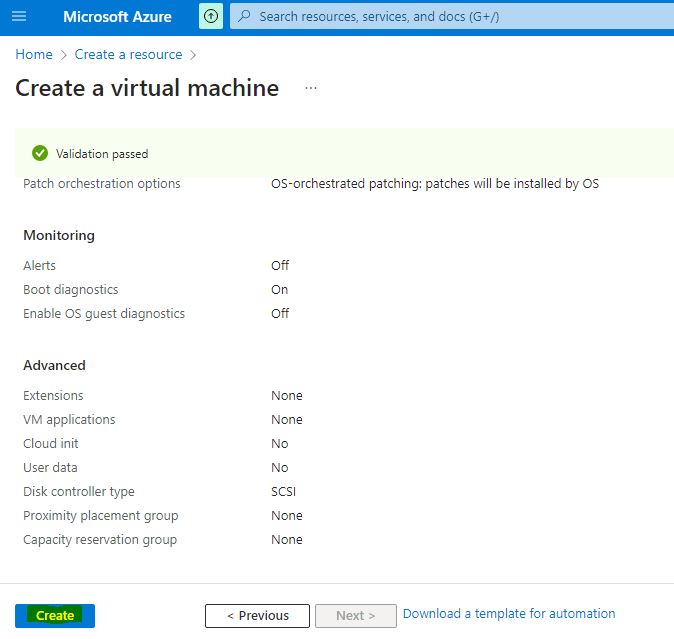Click the chevron after Create a resource

point(193,55)
